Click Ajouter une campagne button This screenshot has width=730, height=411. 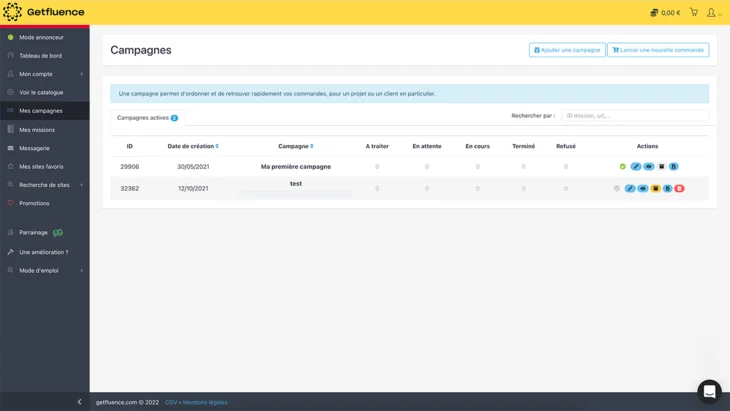tap(567, 50)
